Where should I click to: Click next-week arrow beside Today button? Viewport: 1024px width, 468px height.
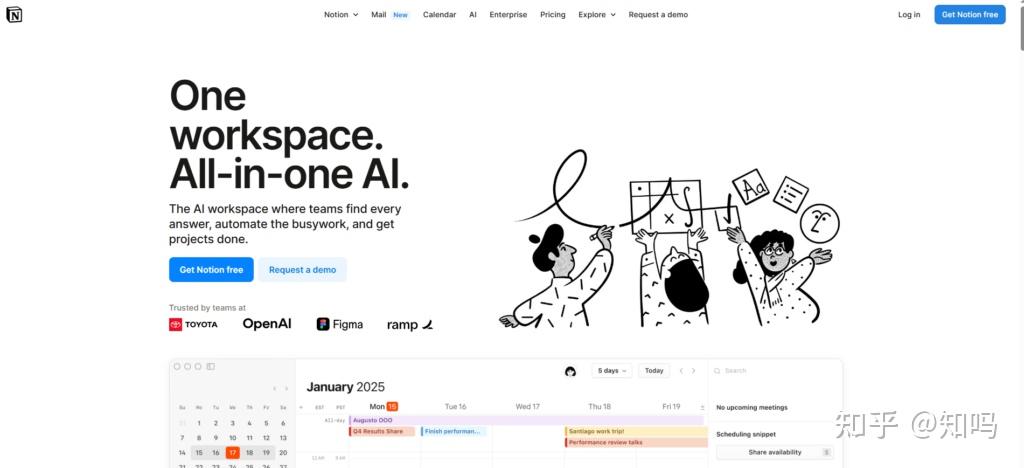tap(694, 371)
